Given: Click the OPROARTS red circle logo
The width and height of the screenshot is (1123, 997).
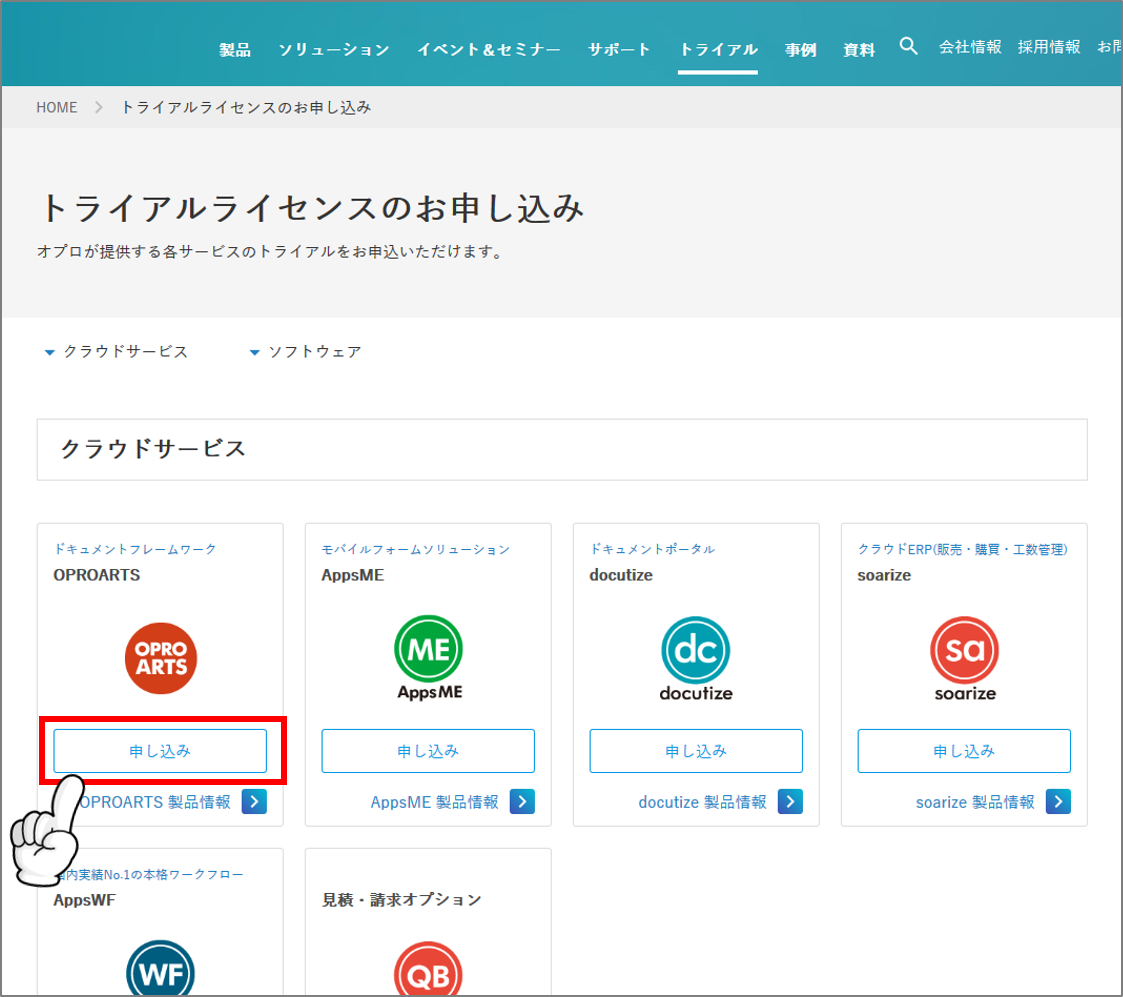Looking at the screenshot, I should coord(160,658).
